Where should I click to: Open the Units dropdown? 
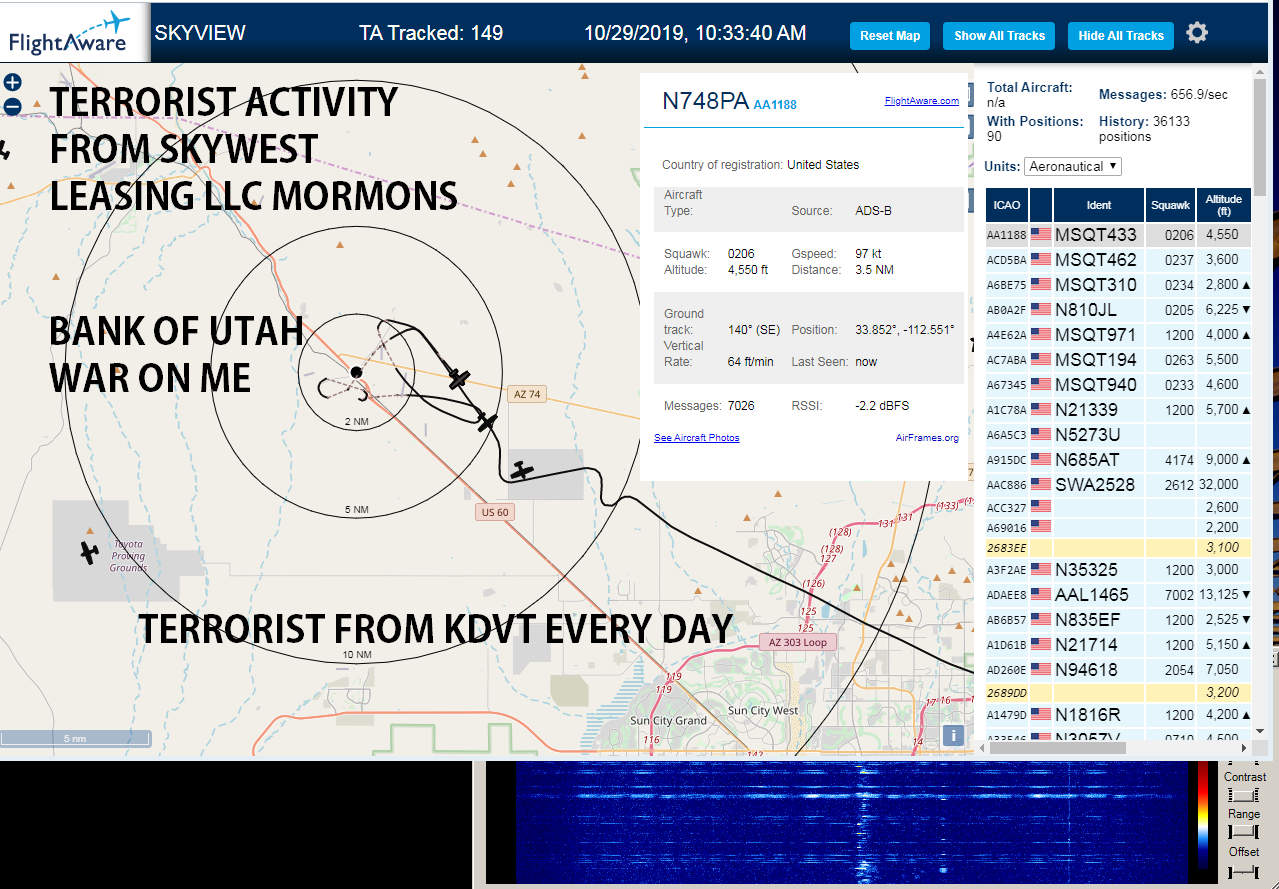(x=1073, y=166)
